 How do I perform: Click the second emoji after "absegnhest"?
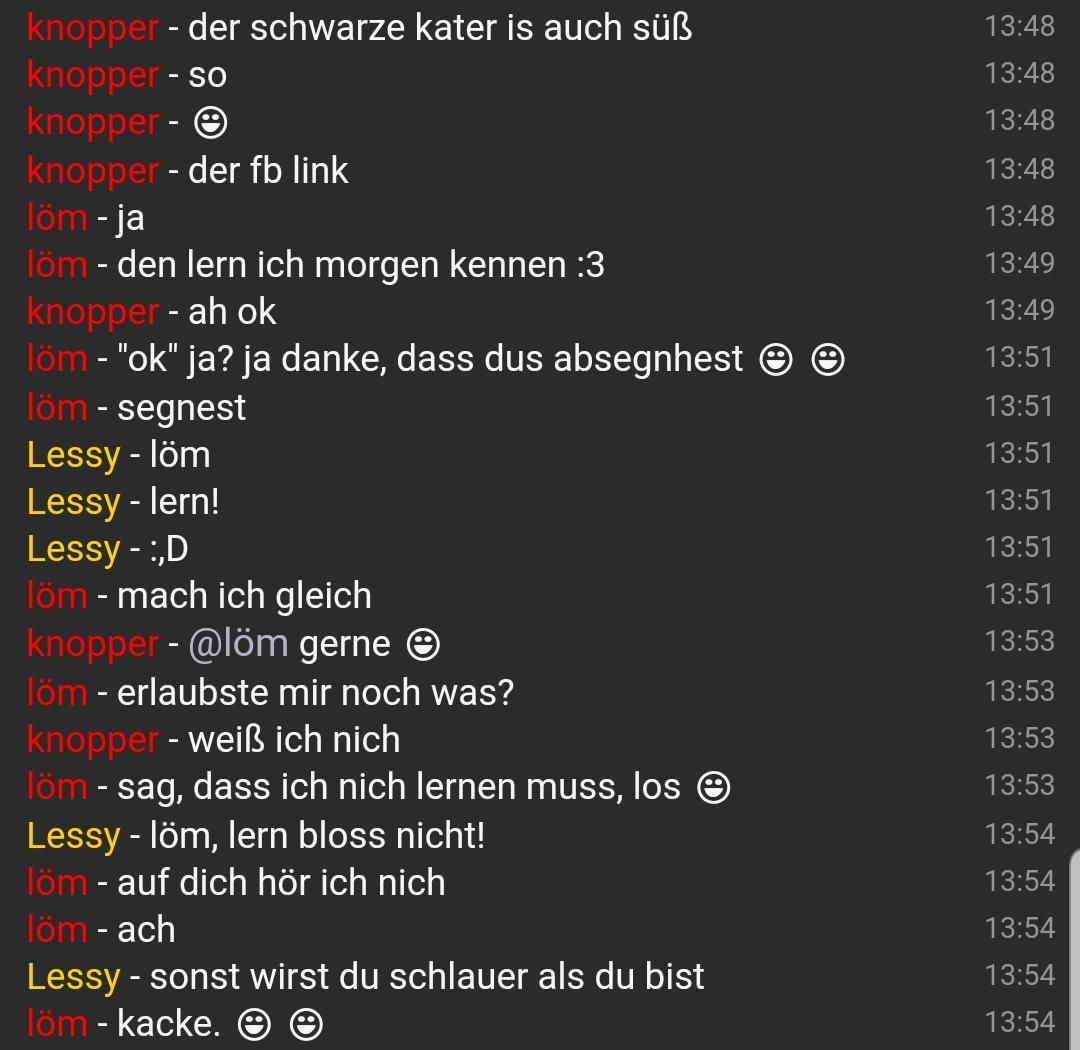pyautogui.click(x=828, y=360)
